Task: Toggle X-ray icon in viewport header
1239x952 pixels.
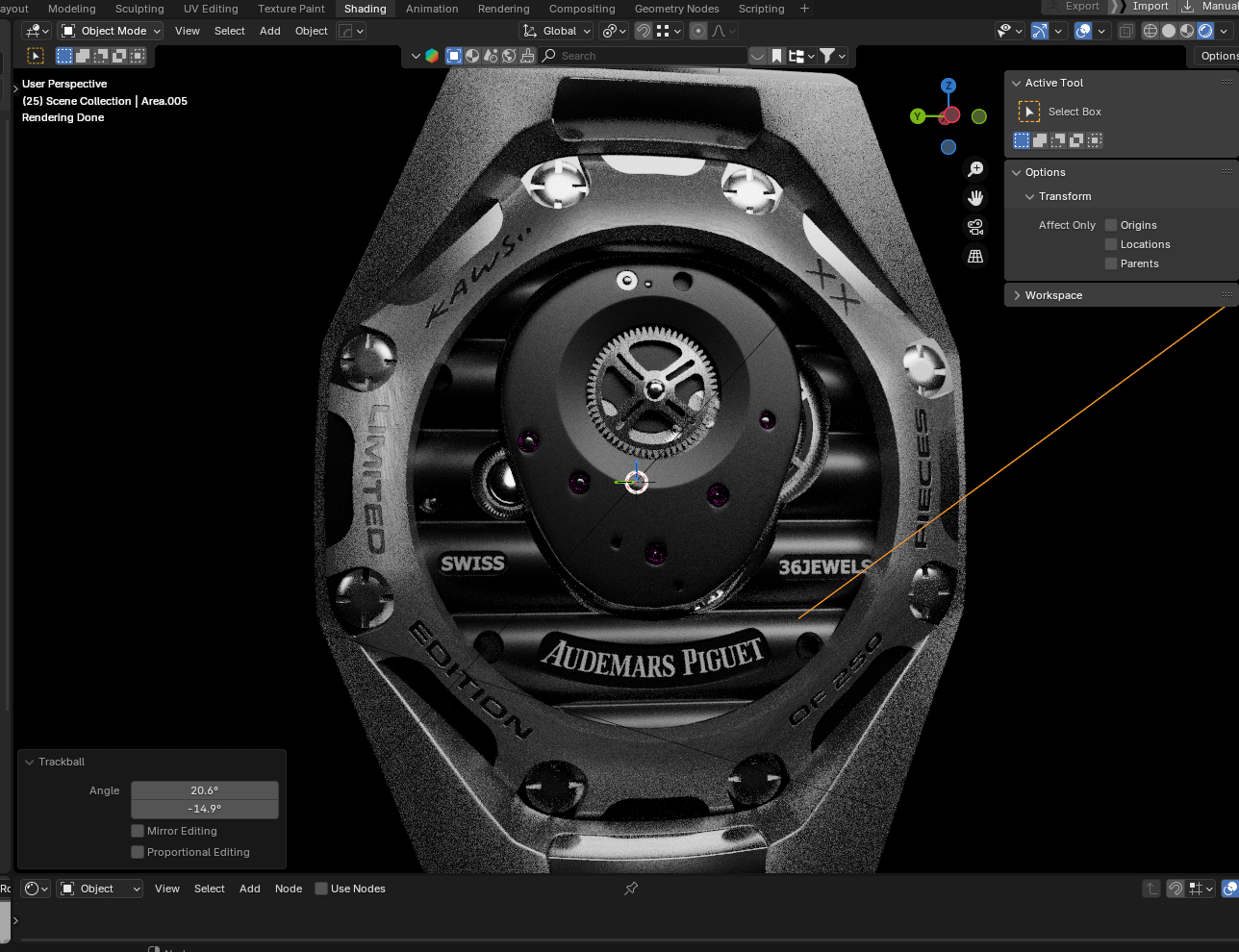Action: pyautogui.click(x=1126, y=31)
